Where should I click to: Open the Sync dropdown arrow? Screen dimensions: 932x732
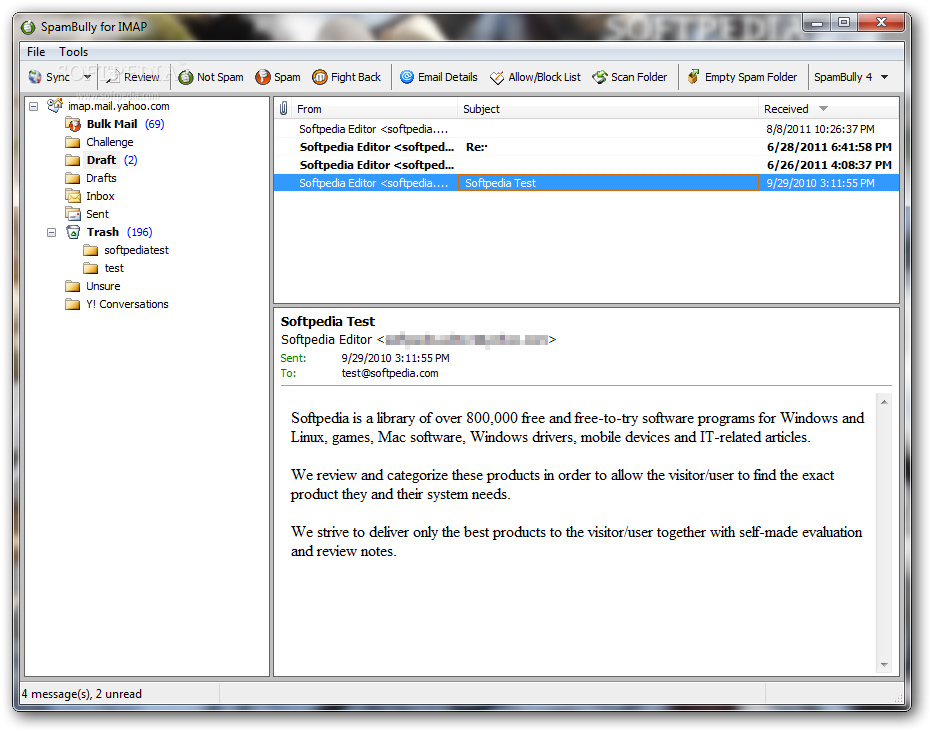[87, 77]
